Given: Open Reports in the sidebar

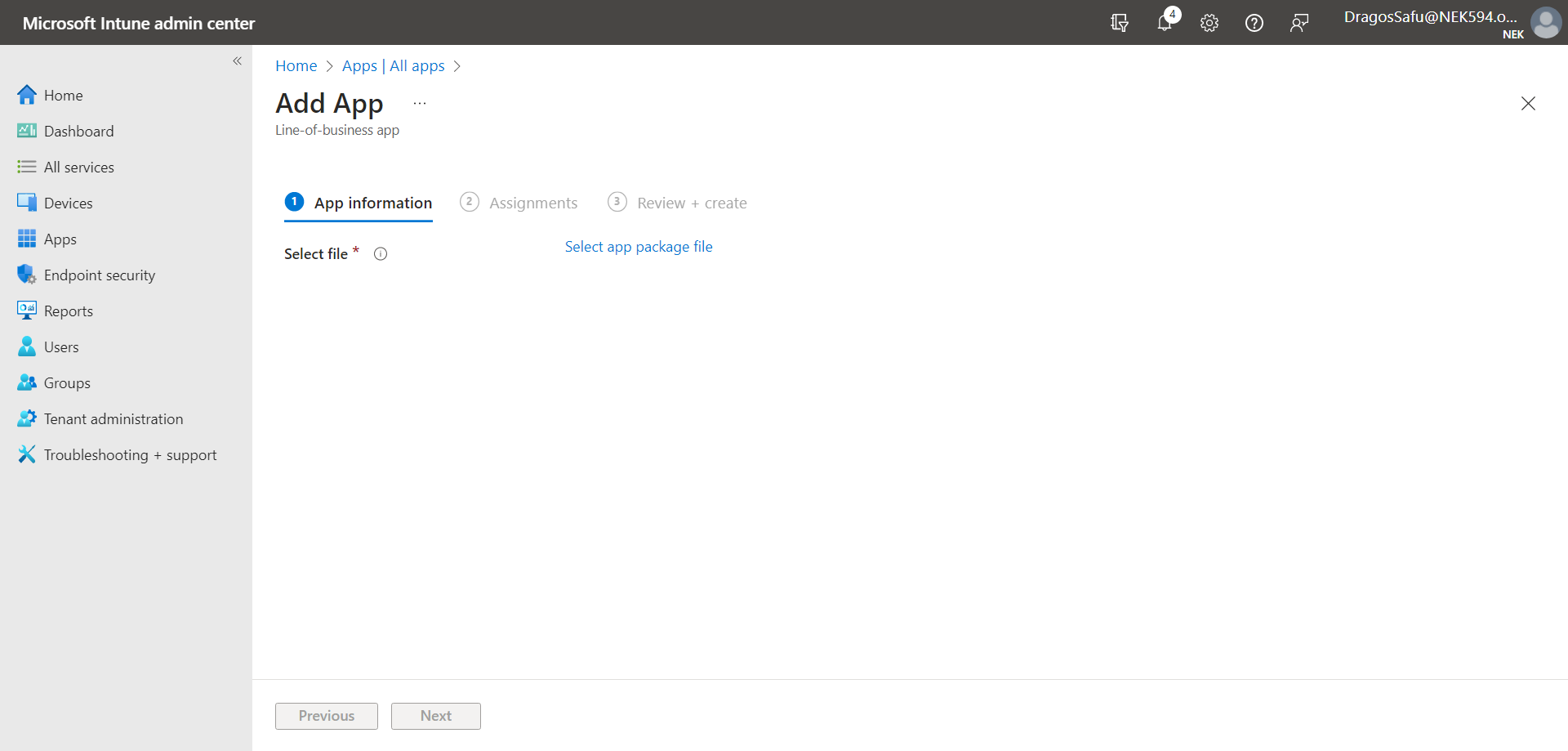Looking at the screenshot, I should click(69, 311).
